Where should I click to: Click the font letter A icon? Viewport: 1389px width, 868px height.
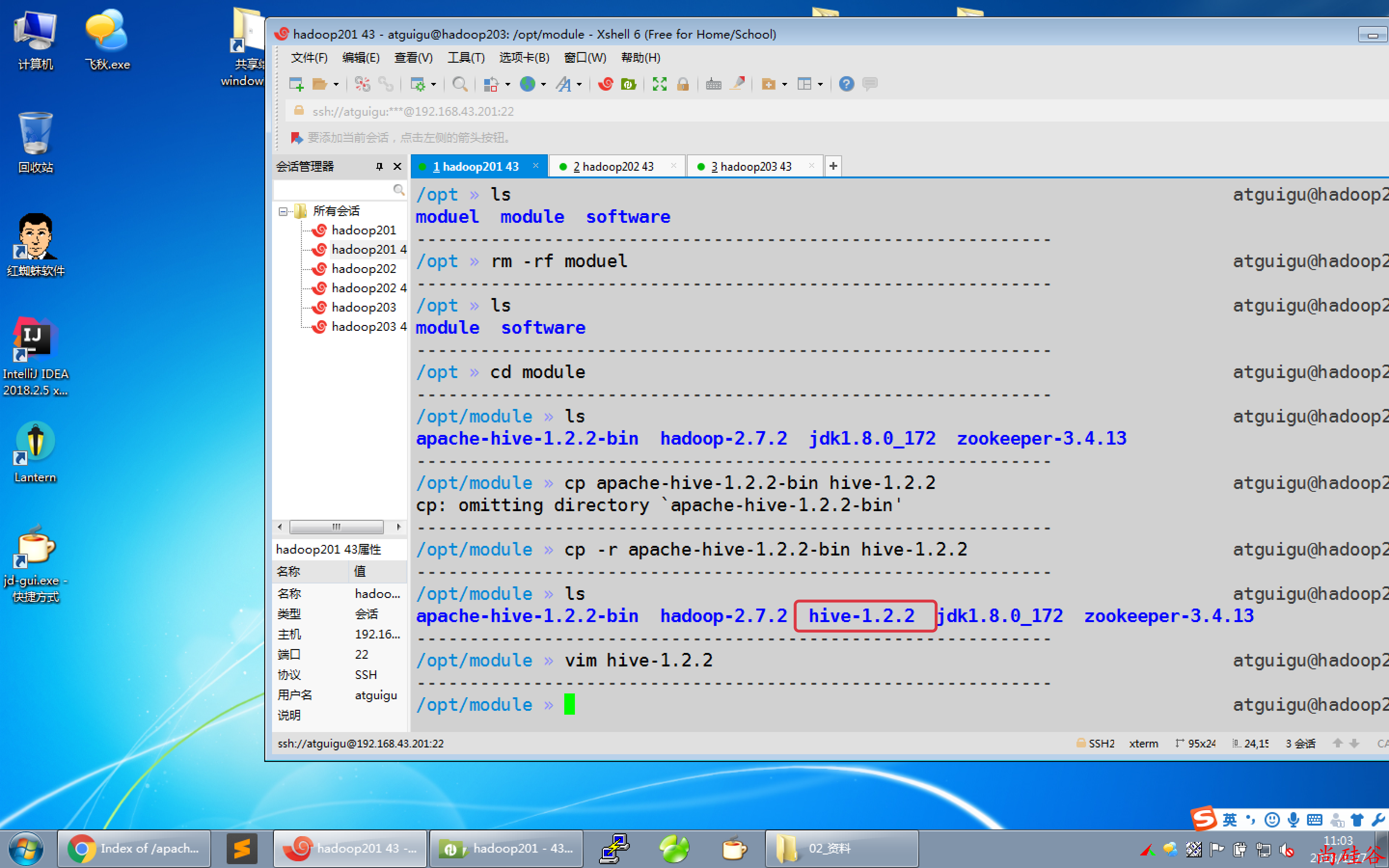tap(564, 84)
